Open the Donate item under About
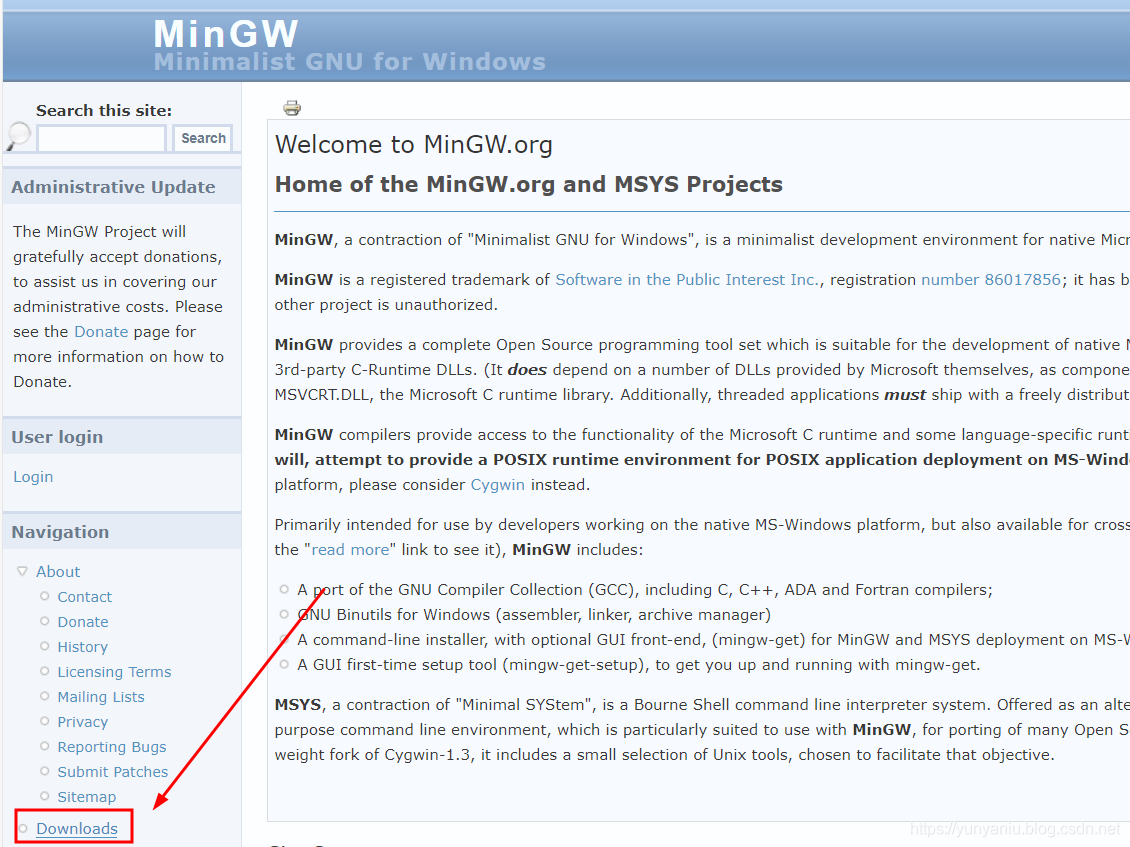The width and height of the screenshot is (1130, 847). pyautogui.click(x=83, y=621)
